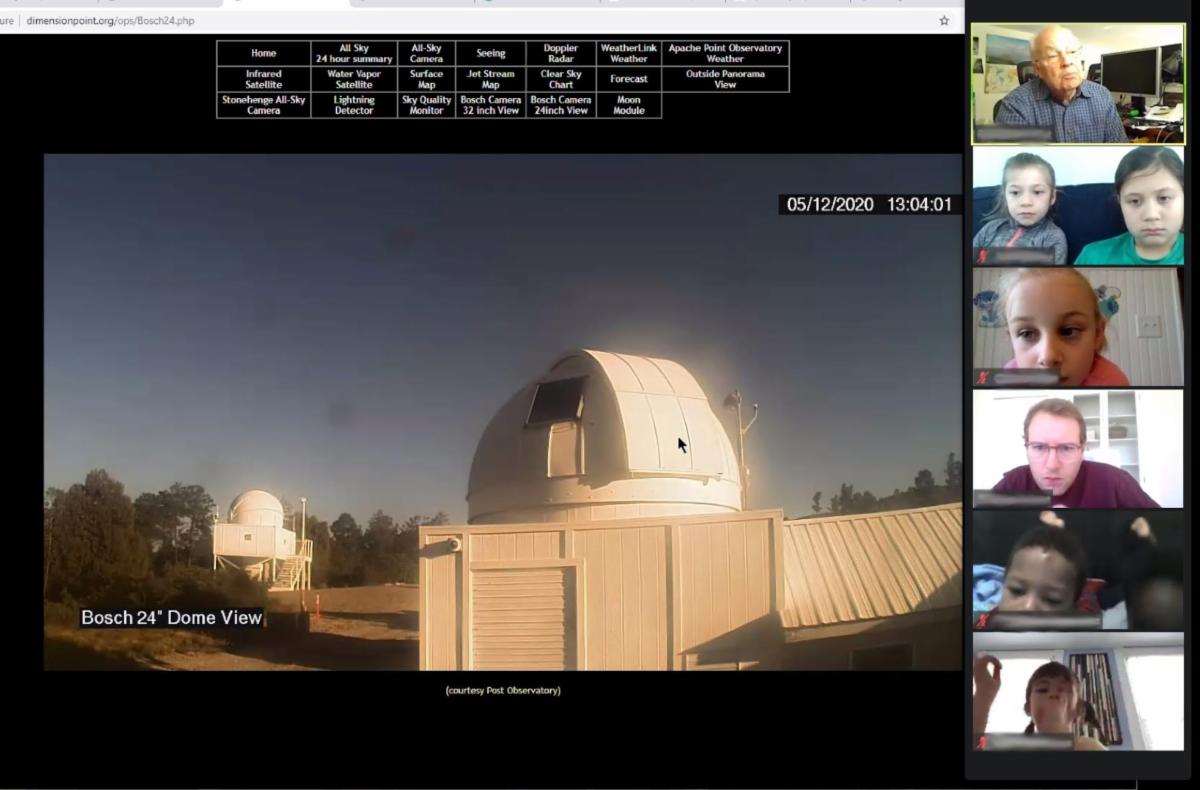This screenshot has width=1200, height=790.
Task: Open Sky Quality Monitor page
Action: click(x=426, y=105)
